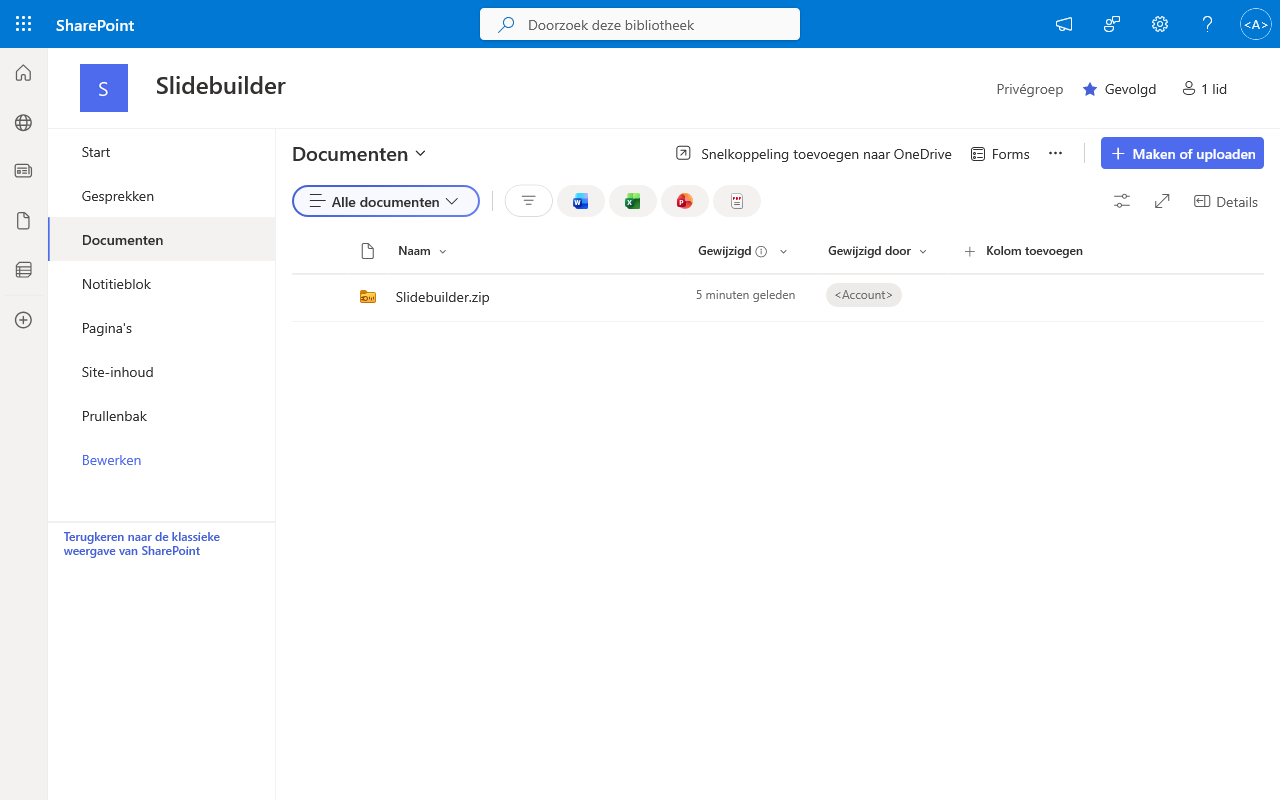Screen dimensions: 1280x800
Task: Click the search box 'Doorzoek deze bibliotheek'
Action: [640, 24]
